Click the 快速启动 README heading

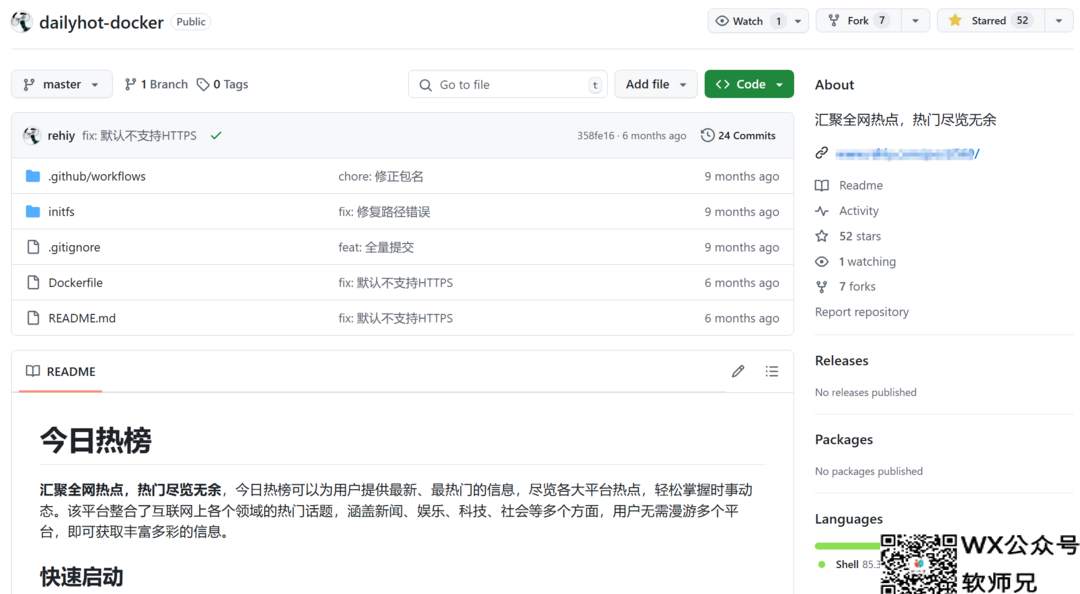pos(82,577)
